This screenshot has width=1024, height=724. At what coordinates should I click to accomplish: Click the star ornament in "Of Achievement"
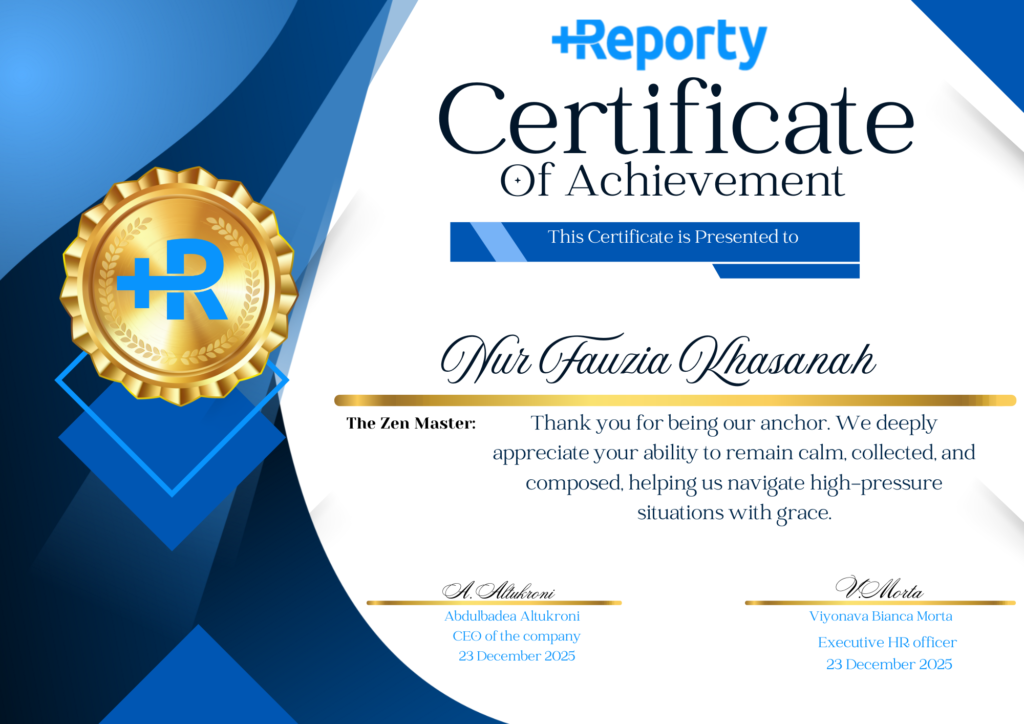coord(519,181)
